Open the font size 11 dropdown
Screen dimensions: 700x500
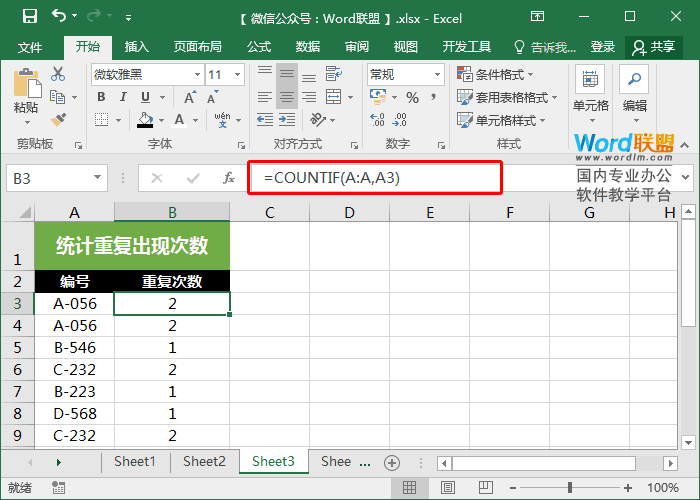(x=238, y=75)
